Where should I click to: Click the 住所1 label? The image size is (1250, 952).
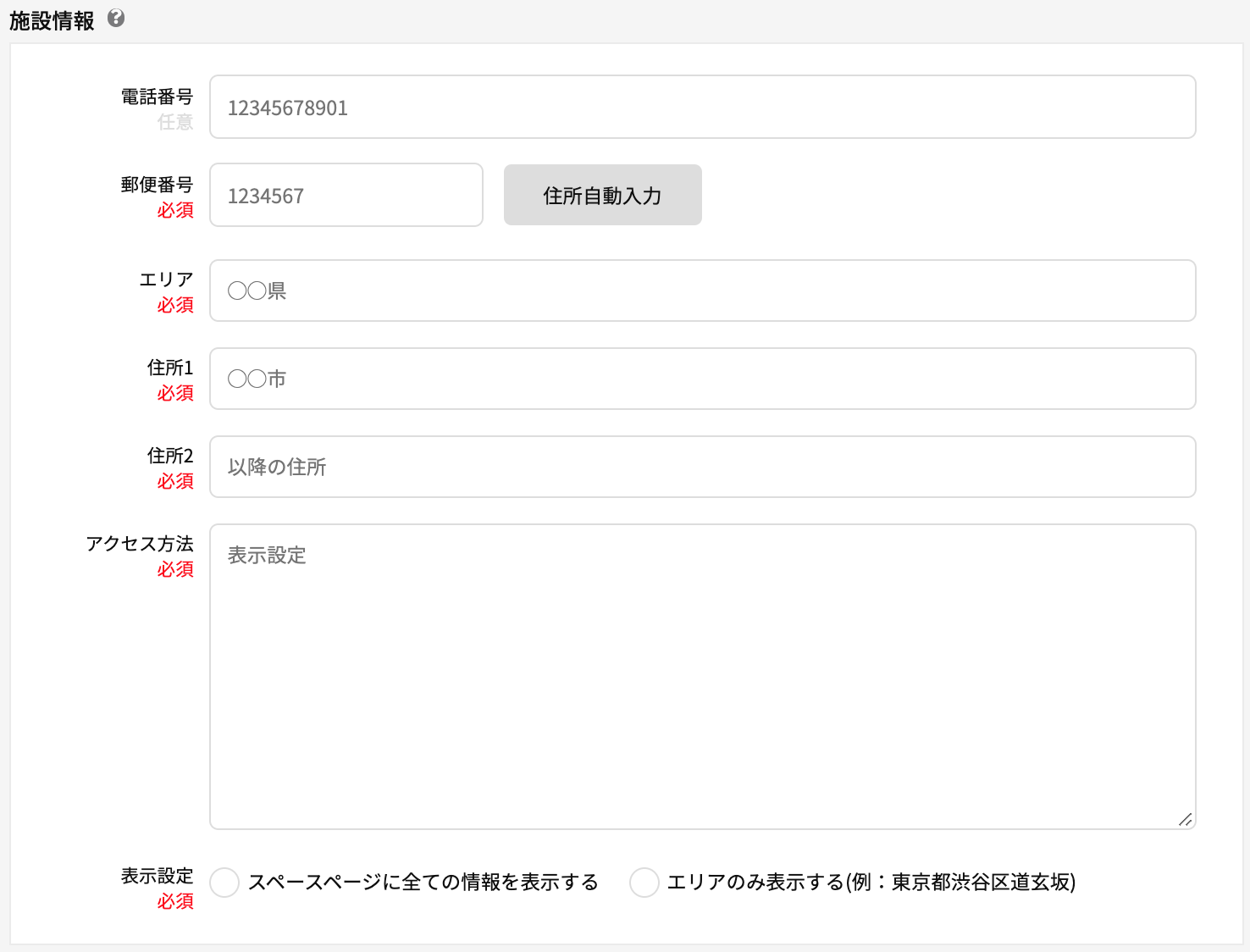pos(170,368)
